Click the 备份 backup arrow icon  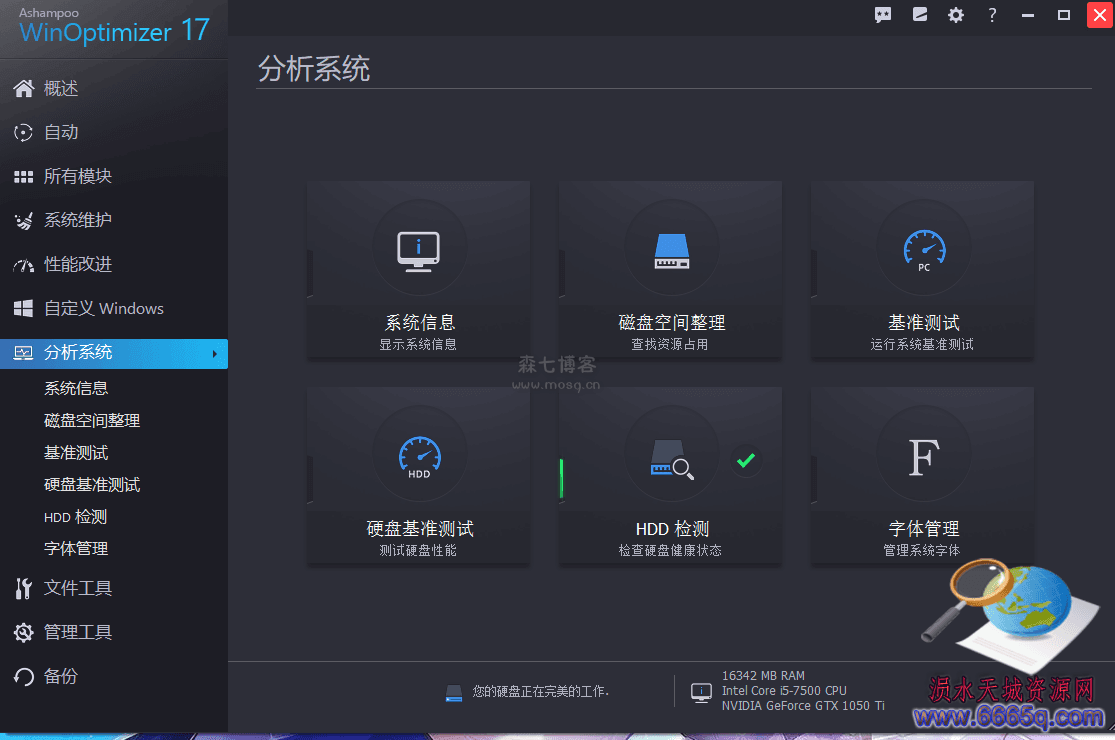23,677
